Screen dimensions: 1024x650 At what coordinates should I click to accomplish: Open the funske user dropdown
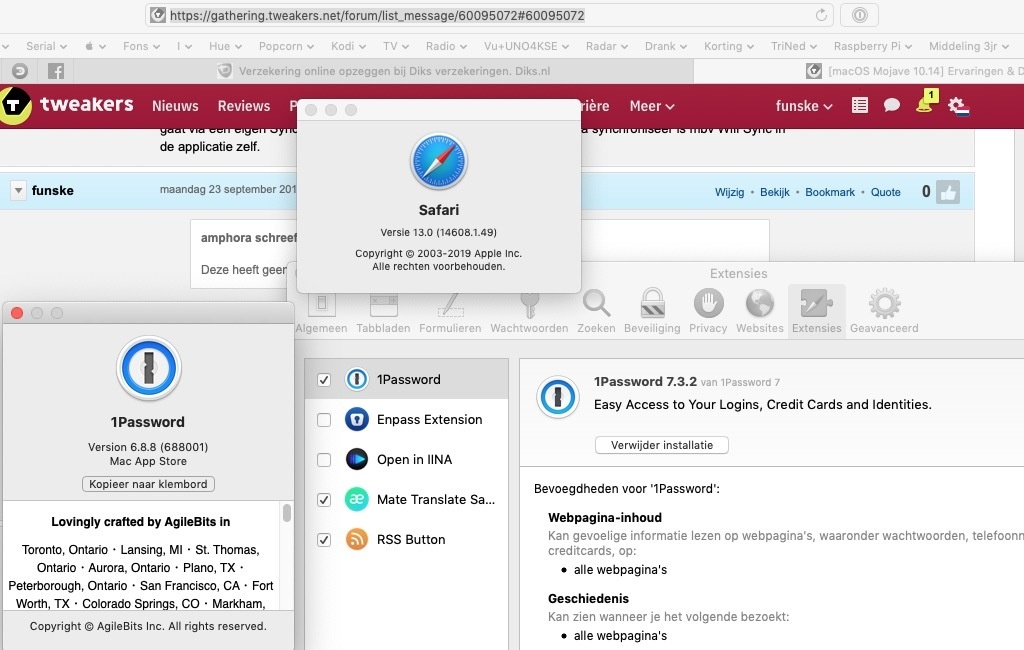[803, 106]
